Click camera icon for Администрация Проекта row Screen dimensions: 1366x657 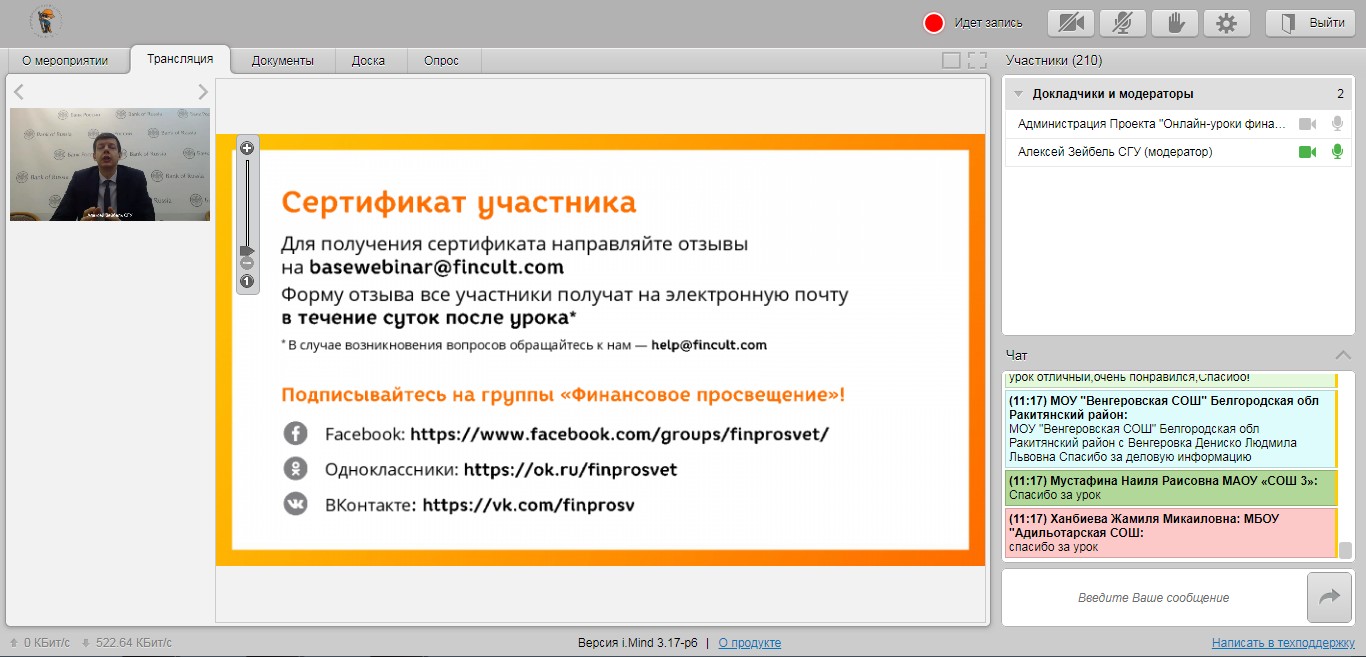point(1307,124)
